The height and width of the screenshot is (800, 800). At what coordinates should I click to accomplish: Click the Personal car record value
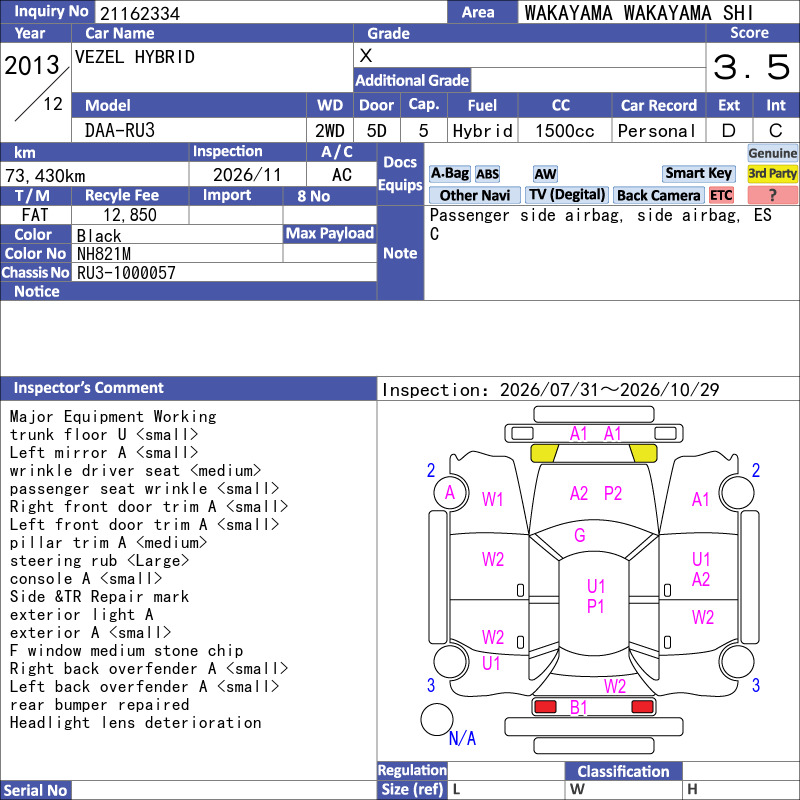click(x=657, y=131)
